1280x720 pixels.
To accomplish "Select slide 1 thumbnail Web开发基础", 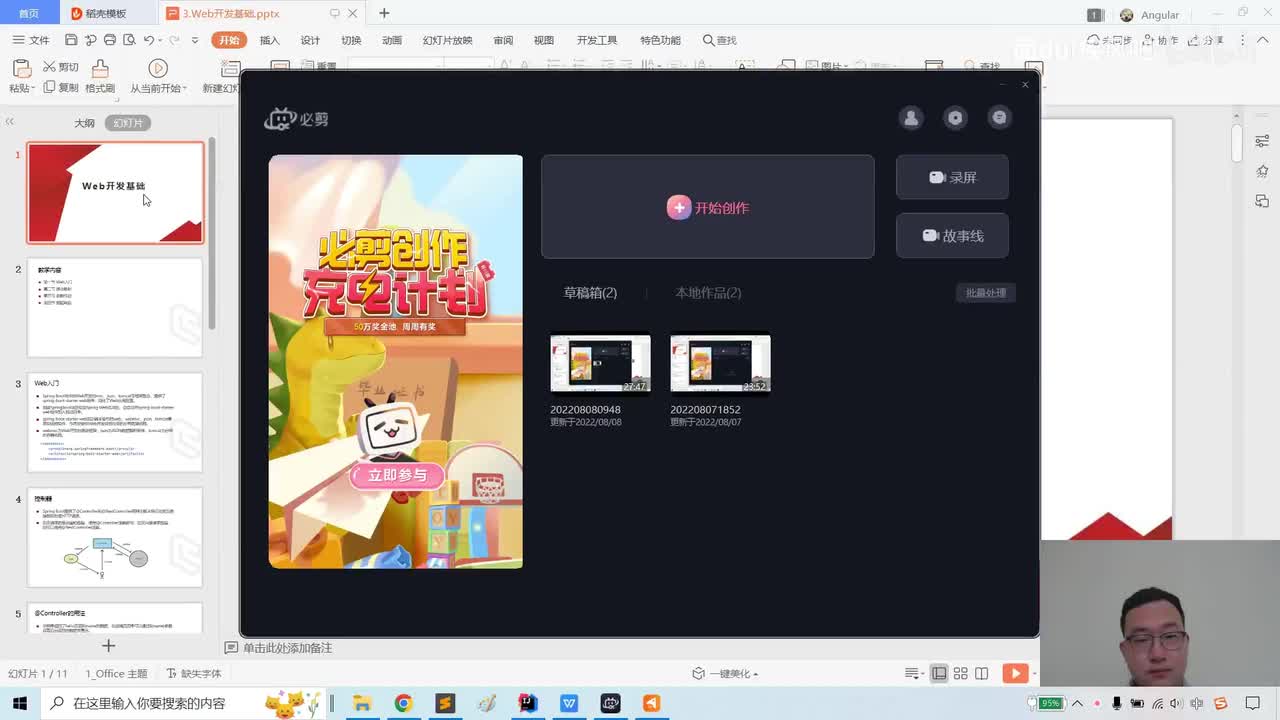I will [115, 193].
